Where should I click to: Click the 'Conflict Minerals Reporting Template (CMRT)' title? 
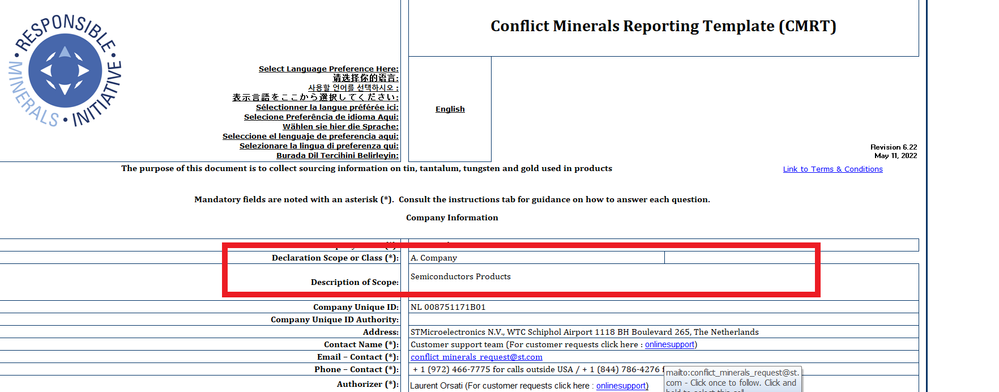pyautogui.click(x=663, y=26)
